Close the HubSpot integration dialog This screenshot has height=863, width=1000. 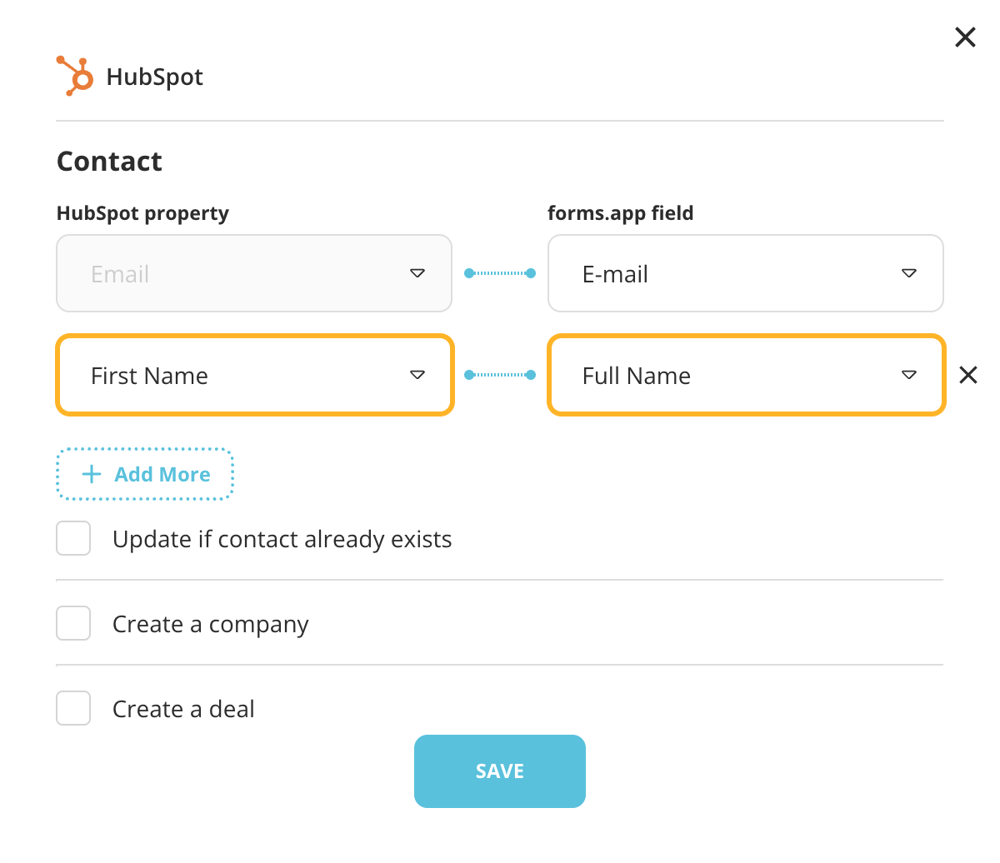point(965,38)
